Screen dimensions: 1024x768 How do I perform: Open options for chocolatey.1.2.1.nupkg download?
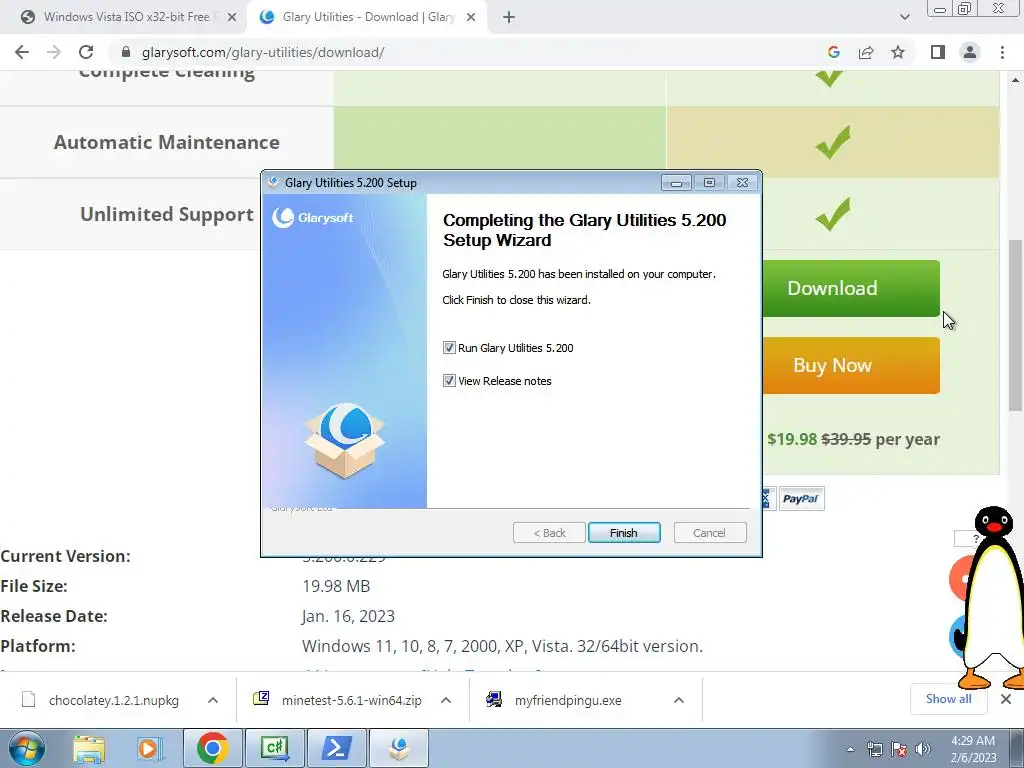213,700
